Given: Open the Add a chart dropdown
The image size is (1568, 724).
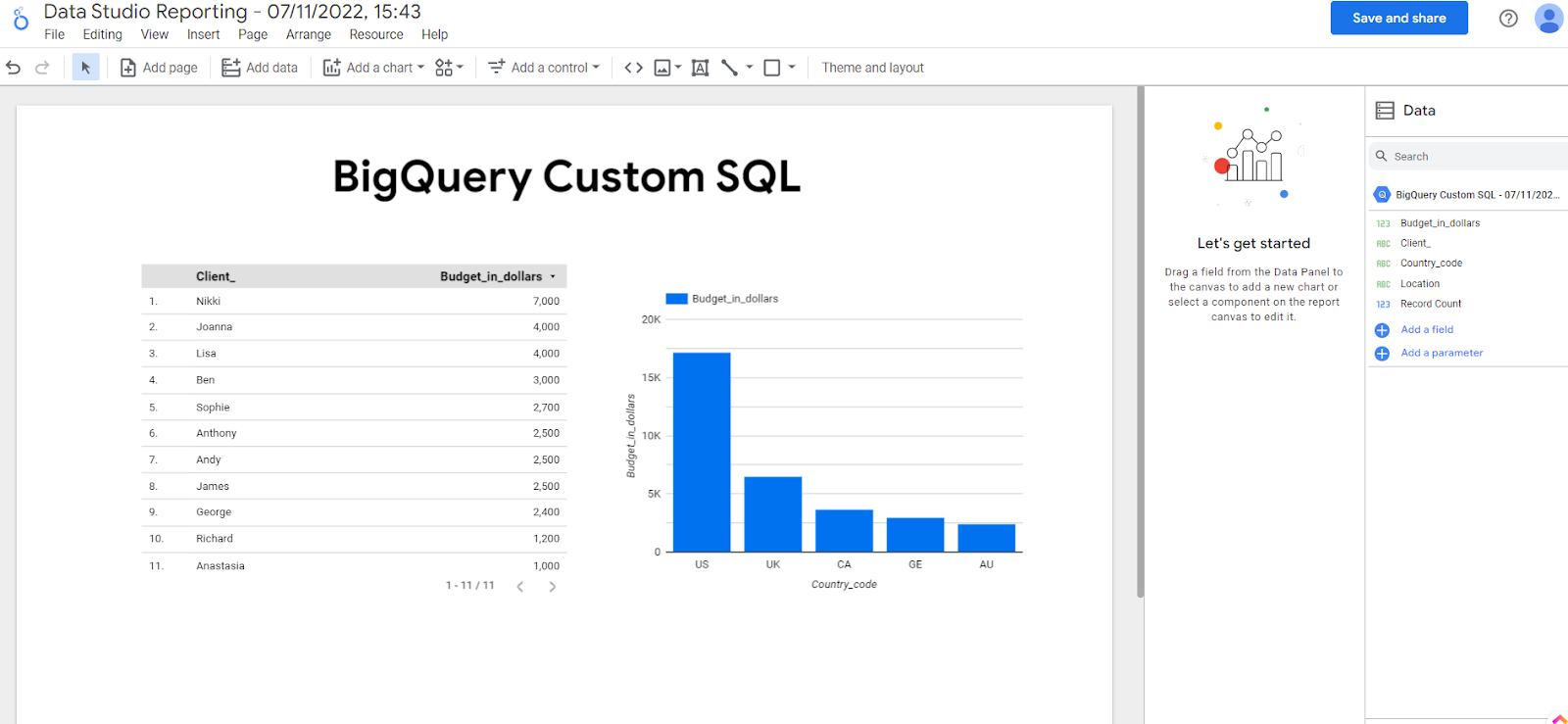Looking at the screenshot, I should 374,68.
